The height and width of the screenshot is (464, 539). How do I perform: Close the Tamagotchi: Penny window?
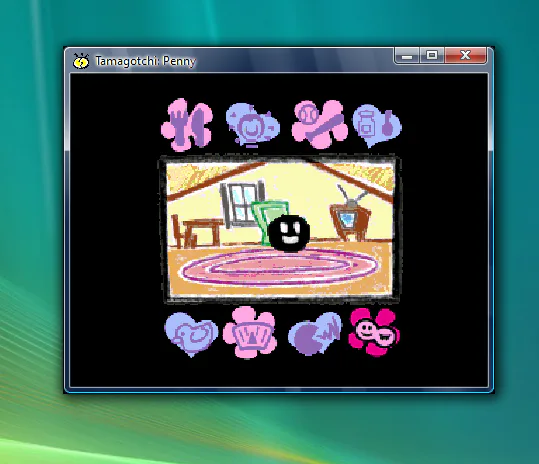465,56
